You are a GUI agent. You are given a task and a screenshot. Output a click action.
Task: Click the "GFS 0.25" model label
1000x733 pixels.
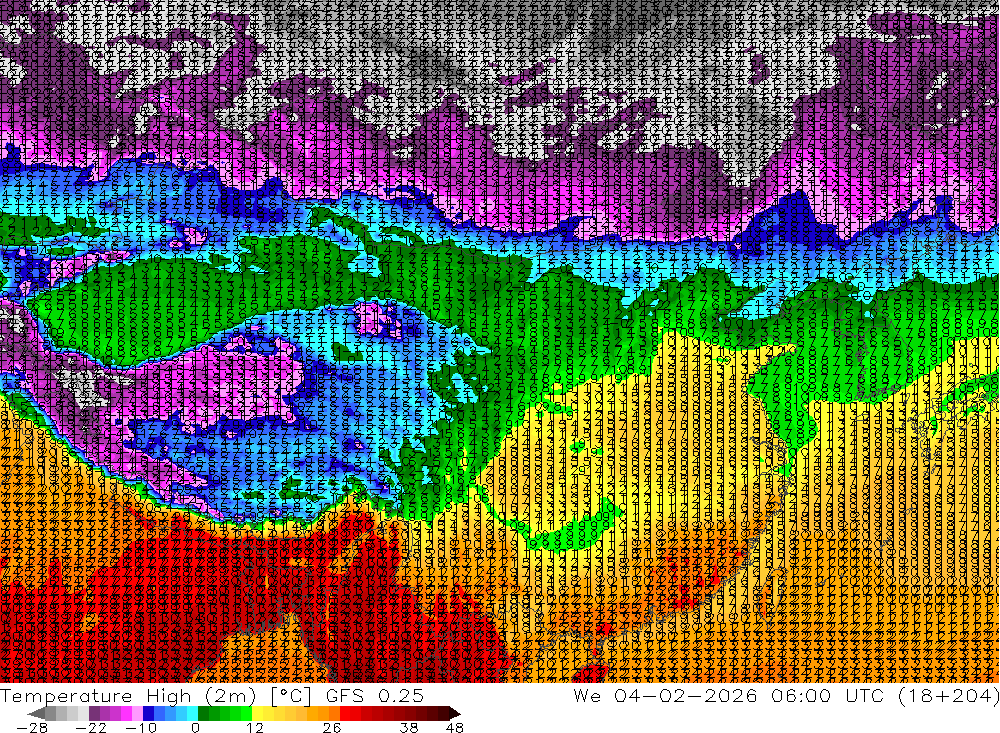pos(375,695)
